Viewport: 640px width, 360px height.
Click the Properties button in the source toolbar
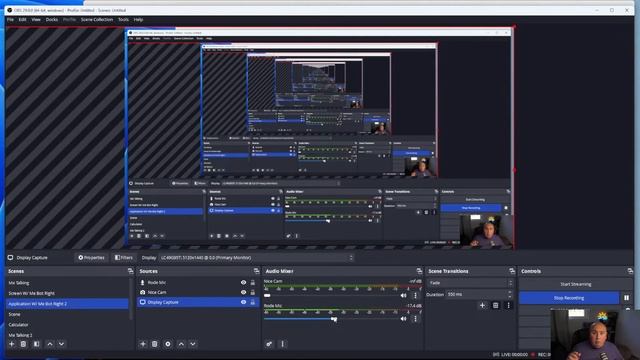(x=91, y=258)
